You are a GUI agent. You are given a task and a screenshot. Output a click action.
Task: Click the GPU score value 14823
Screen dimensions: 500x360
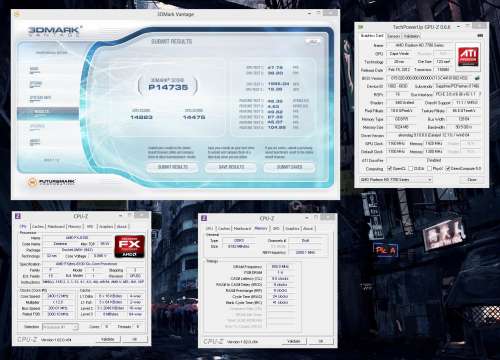[141, 117]
